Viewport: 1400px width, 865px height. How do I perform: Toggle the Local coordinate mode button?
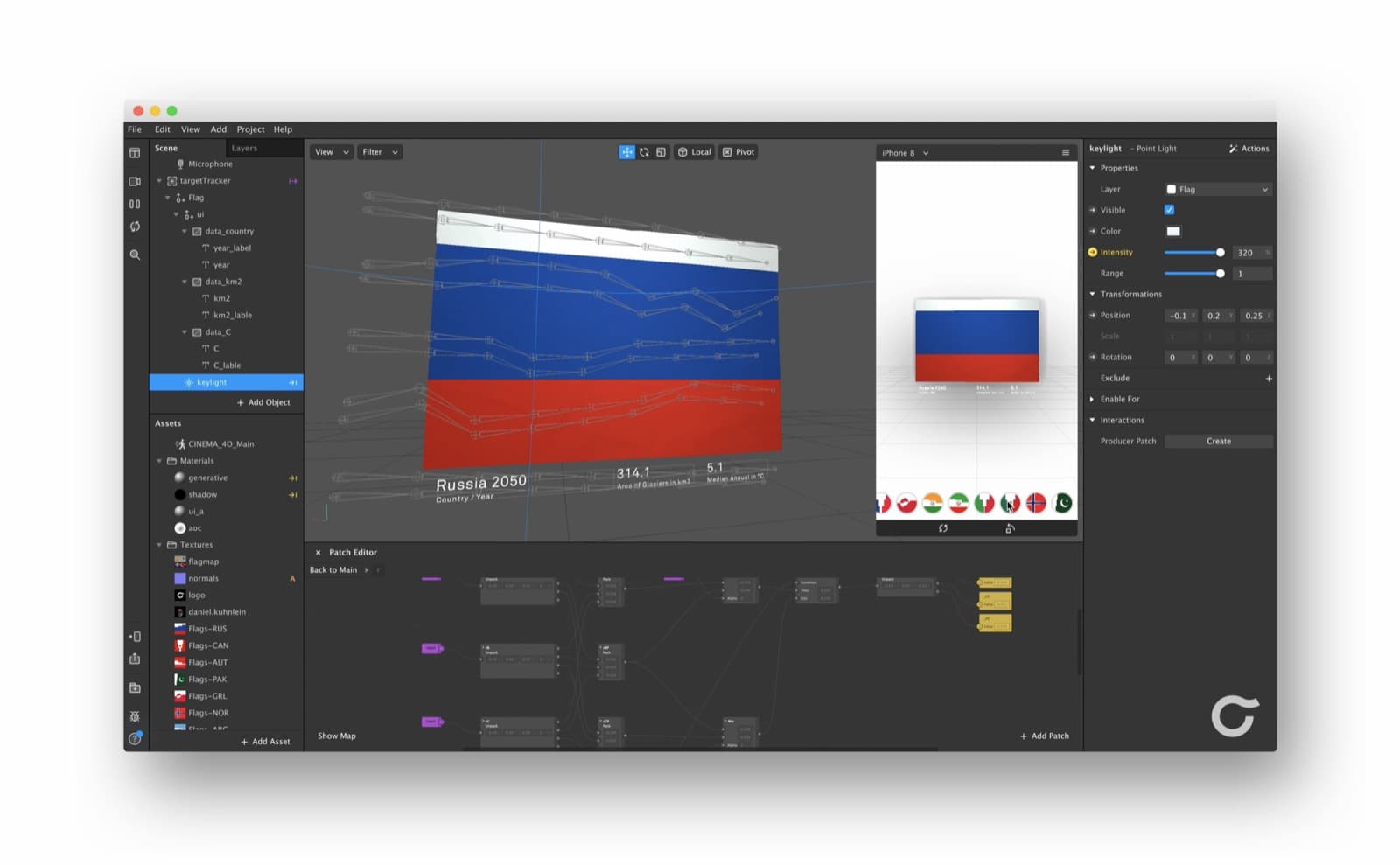[x=695, y=152]
